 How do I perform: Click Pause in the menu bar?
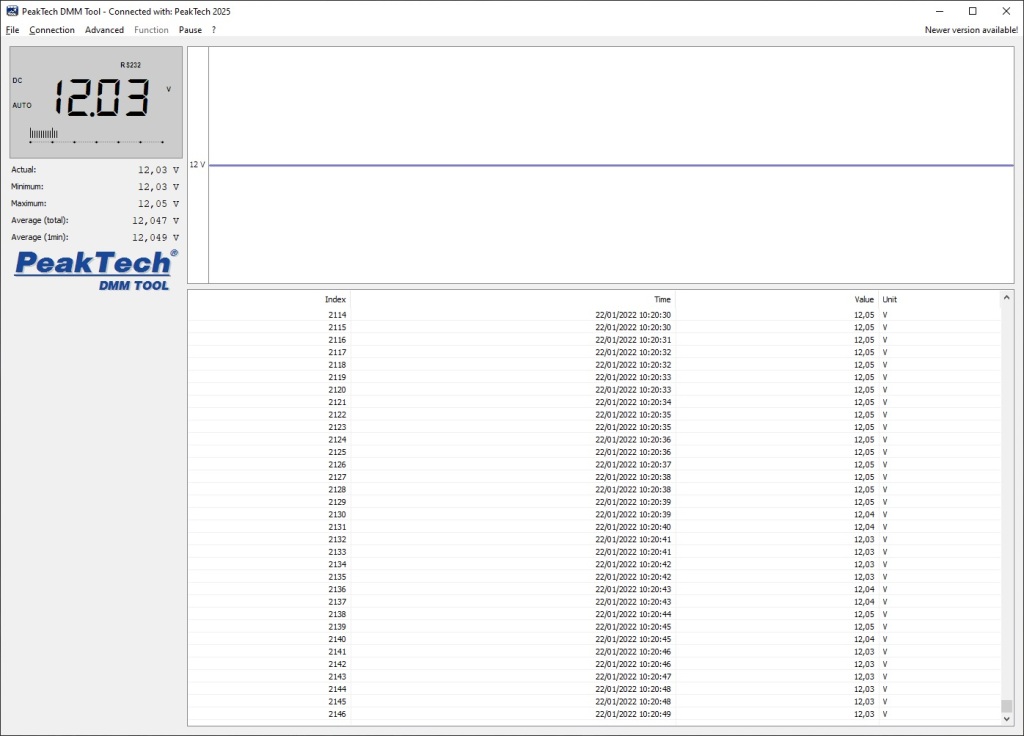click(190, 30)
